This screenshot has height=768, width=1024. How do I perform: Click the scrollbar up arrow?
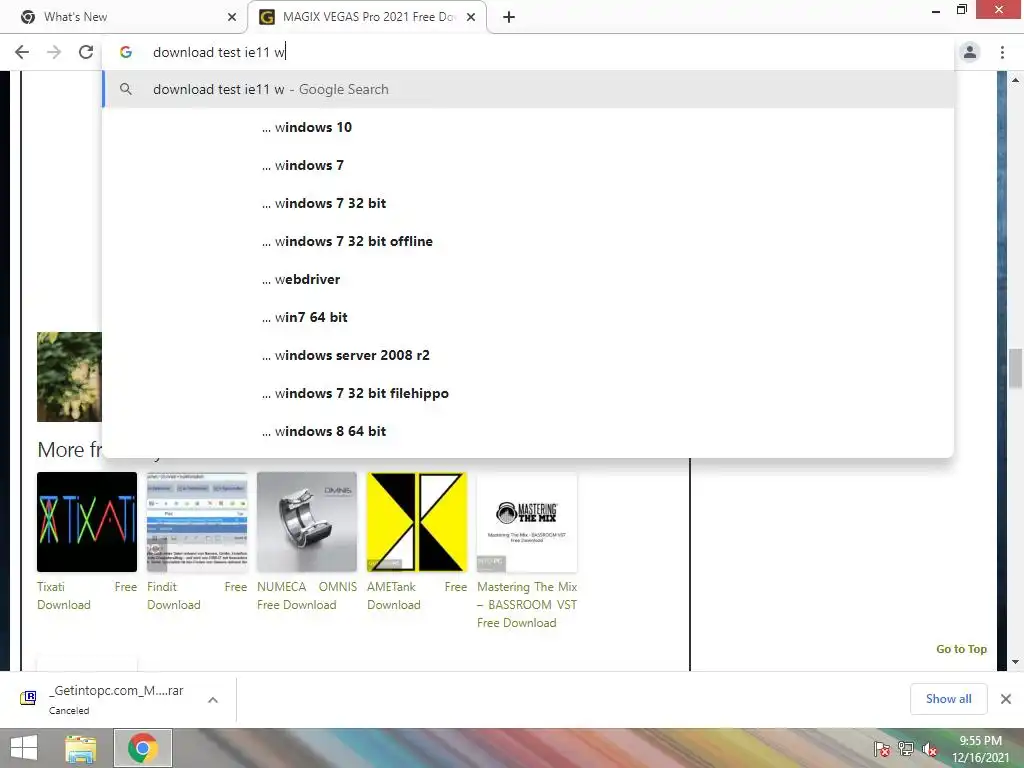[1015, 80]
